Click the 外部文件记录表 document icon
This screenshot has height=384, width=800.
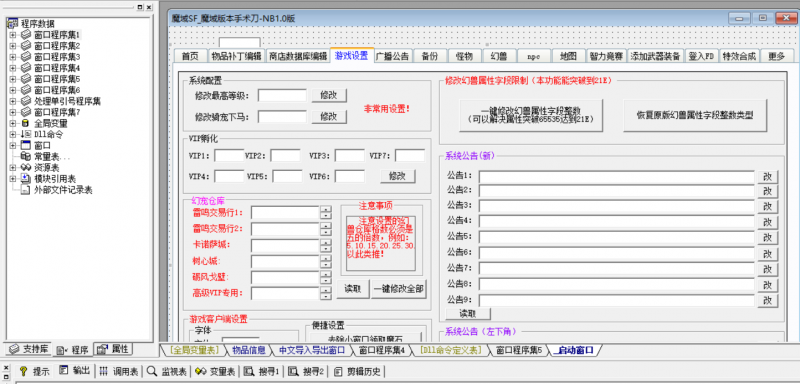[26, 190]
